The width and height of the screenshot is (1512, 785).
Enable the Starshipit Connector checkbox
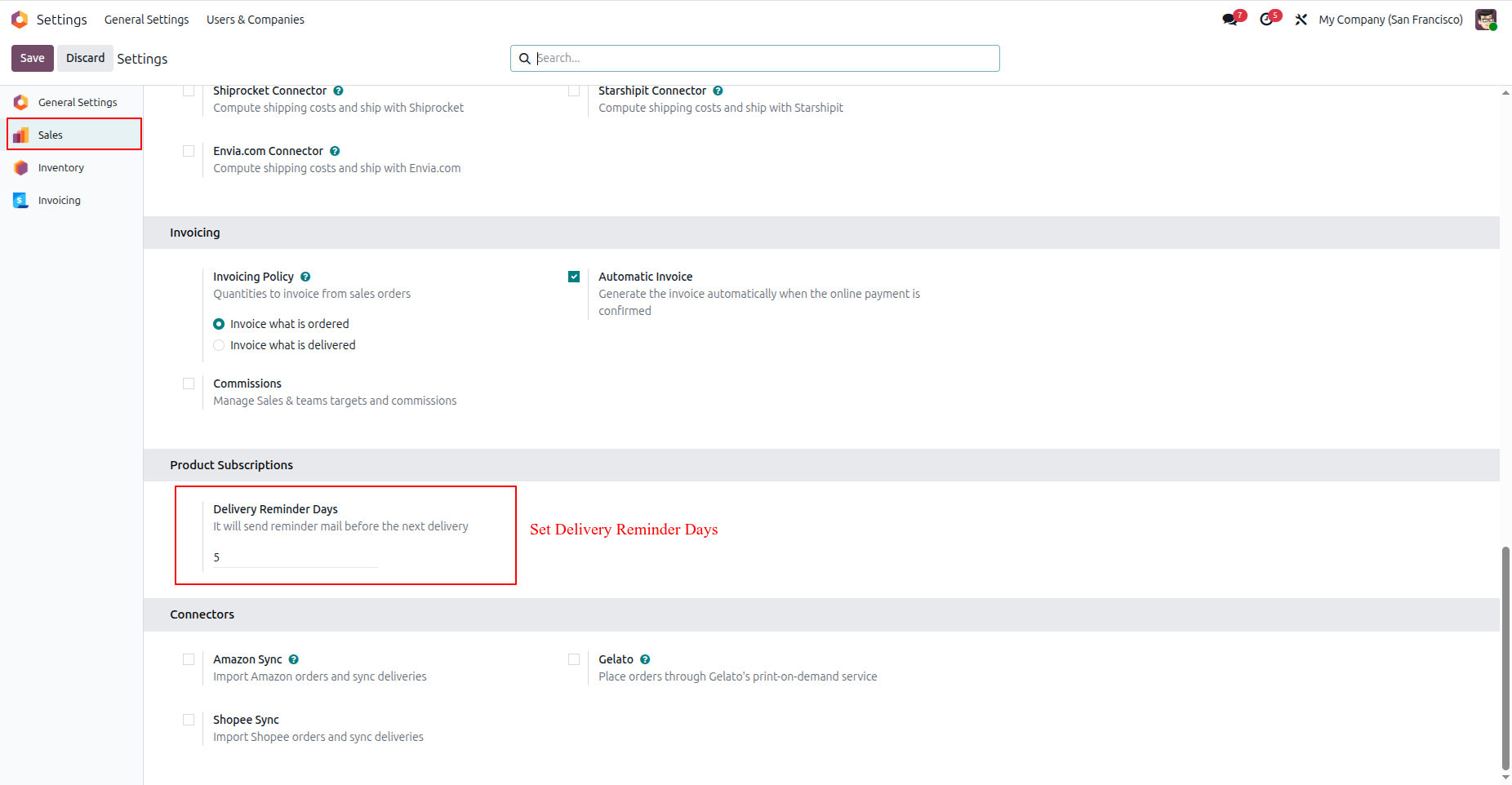click(574, 91)
